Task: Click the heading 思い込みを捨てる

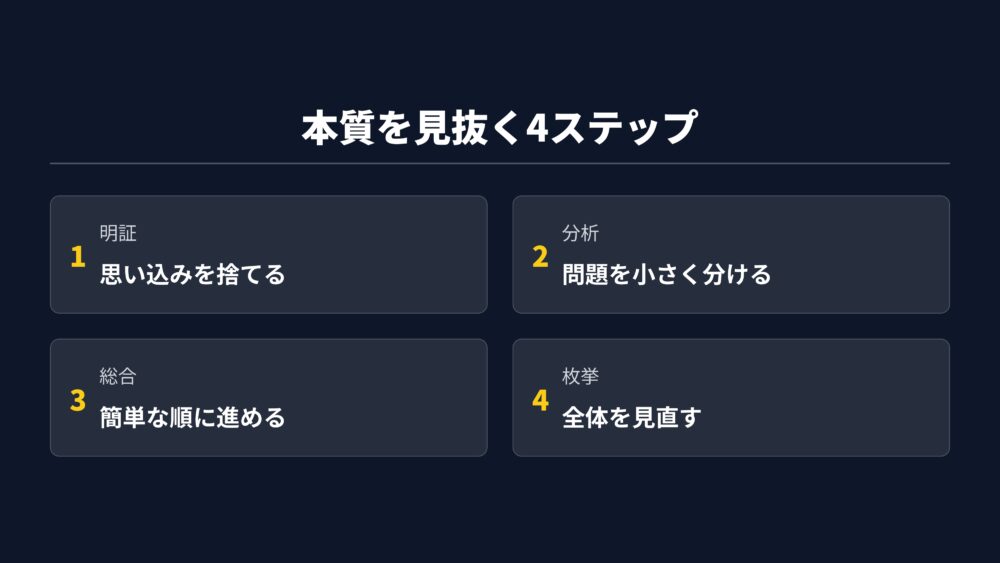Action: coord(192,274)
